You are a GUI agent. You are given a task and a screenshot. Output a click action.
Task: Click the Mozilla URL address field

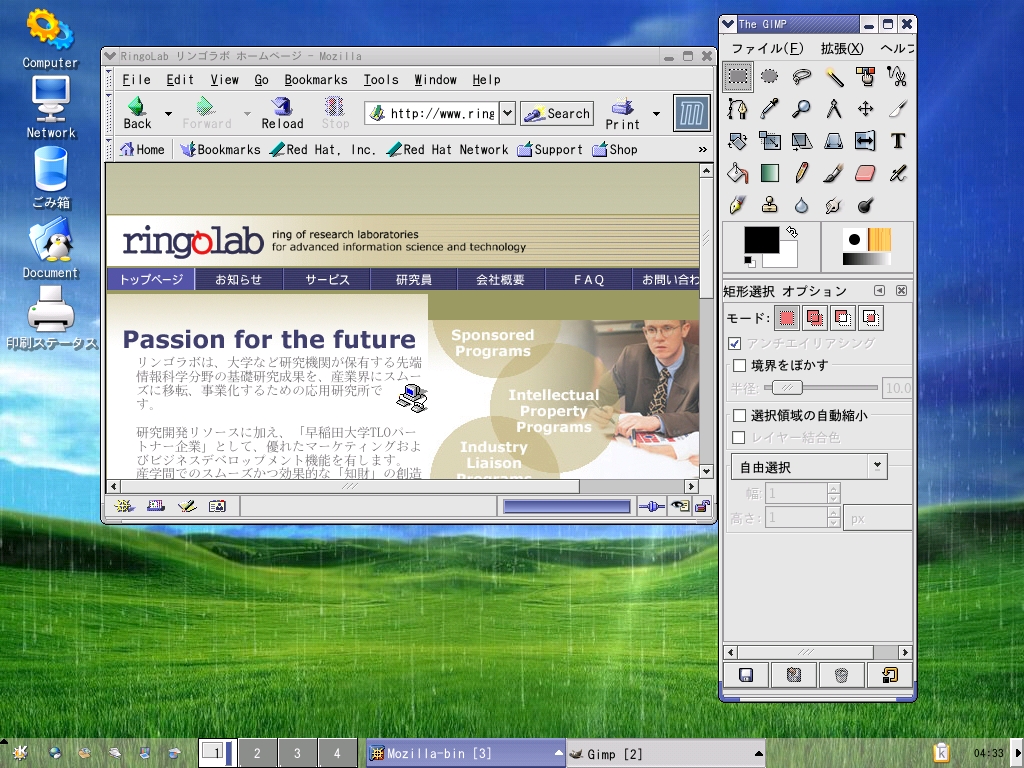coord(434,113)
